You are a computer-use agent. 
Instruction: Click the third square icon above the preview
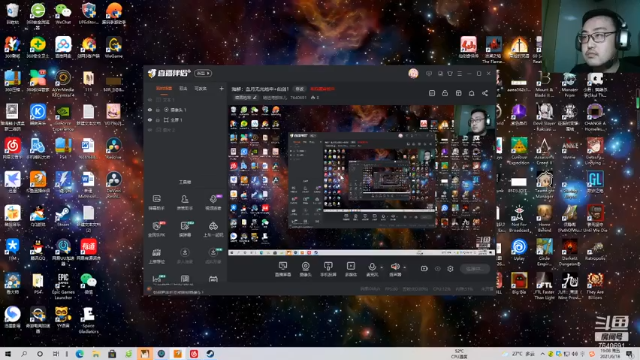point(458,93)
